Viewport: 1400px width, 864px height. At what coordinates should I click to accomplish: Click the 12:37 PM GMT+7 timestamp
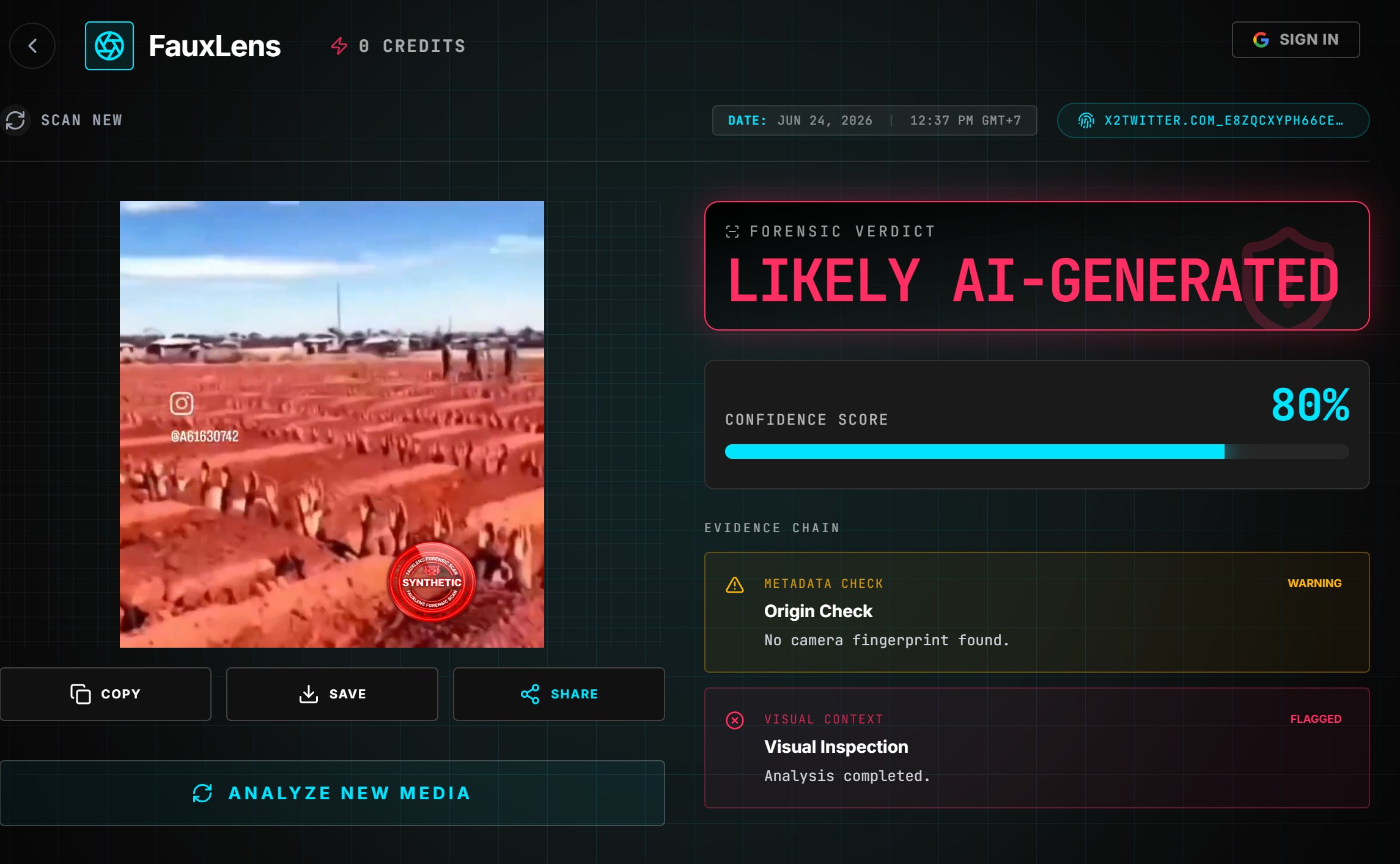(x=965, y=120)
